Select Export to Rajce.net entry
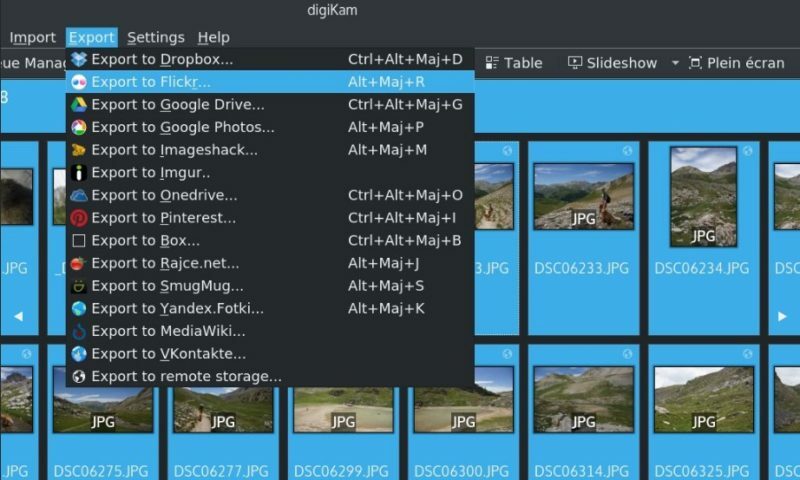This screenshot has width=800, height=480. (x=270, y=263)
